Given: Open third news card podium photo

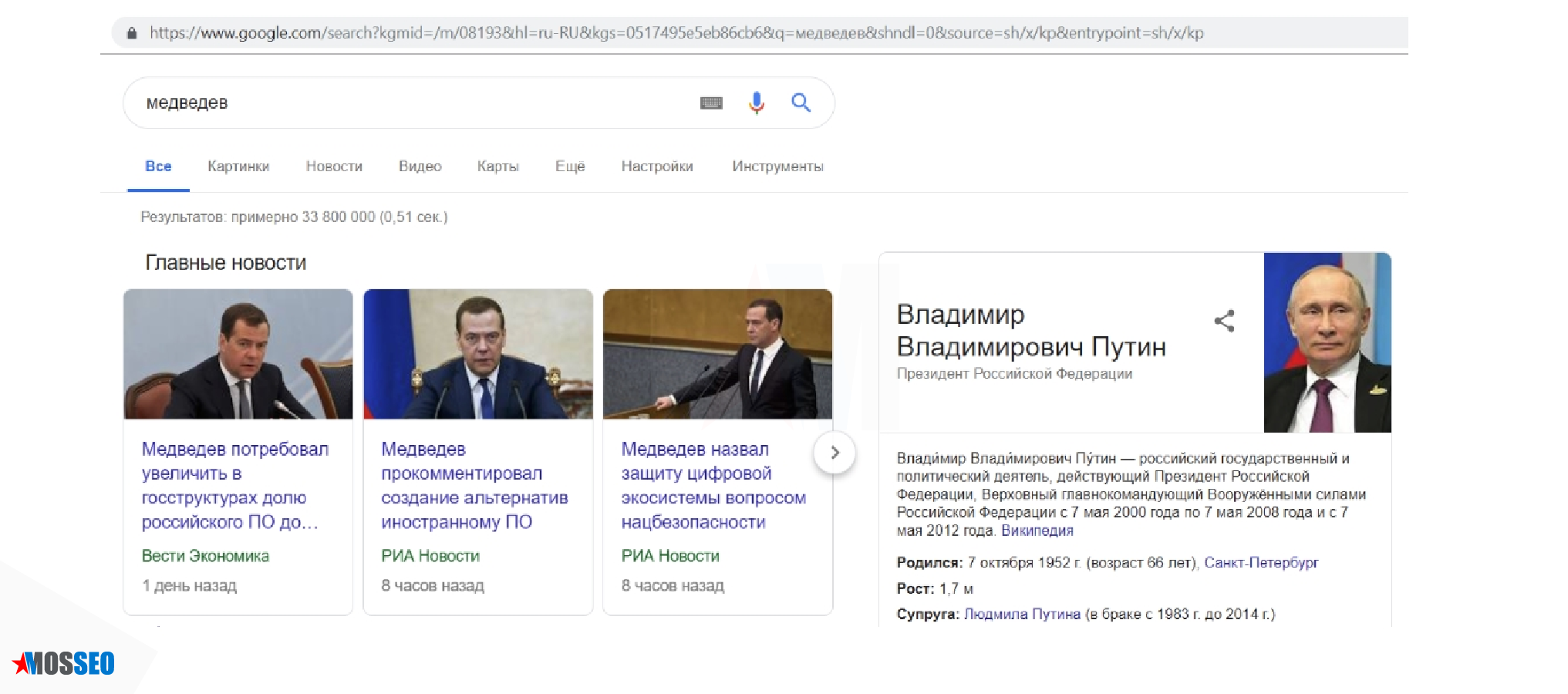Looking at the screenshot, I should tap(717, 354).
